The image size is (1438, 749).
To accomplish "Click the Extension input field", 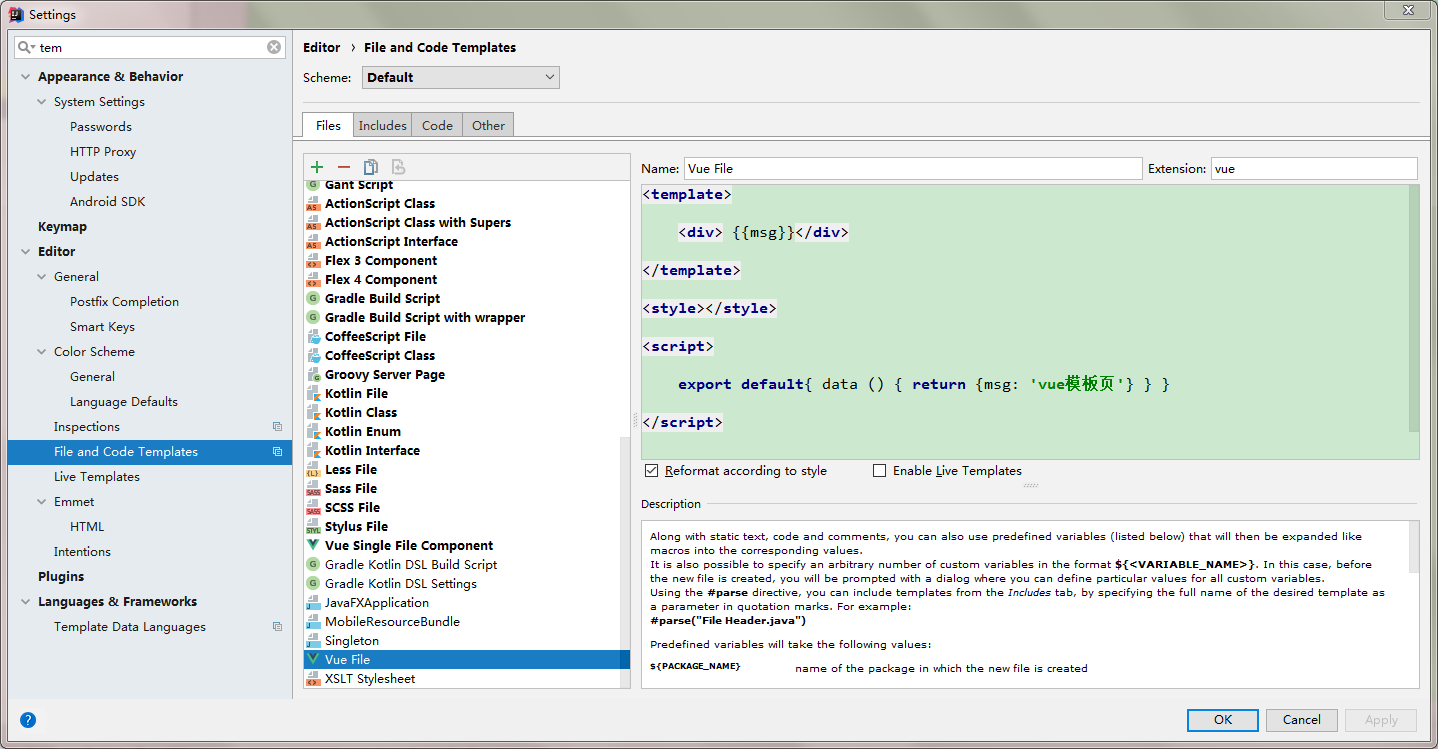I will 1314,169.
